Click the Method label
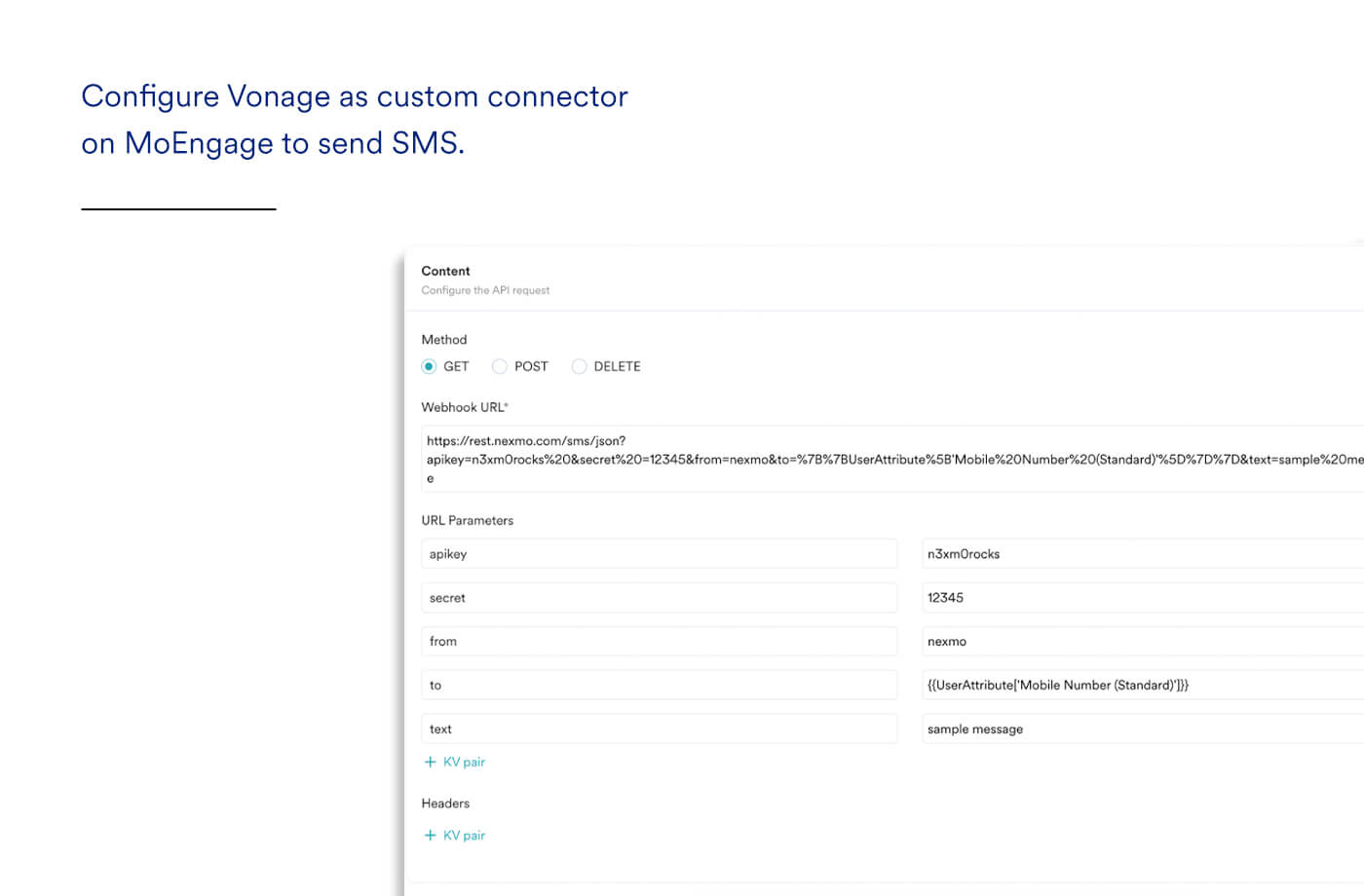The width and height of the screenshot is (1364, 896). (444, 340)
